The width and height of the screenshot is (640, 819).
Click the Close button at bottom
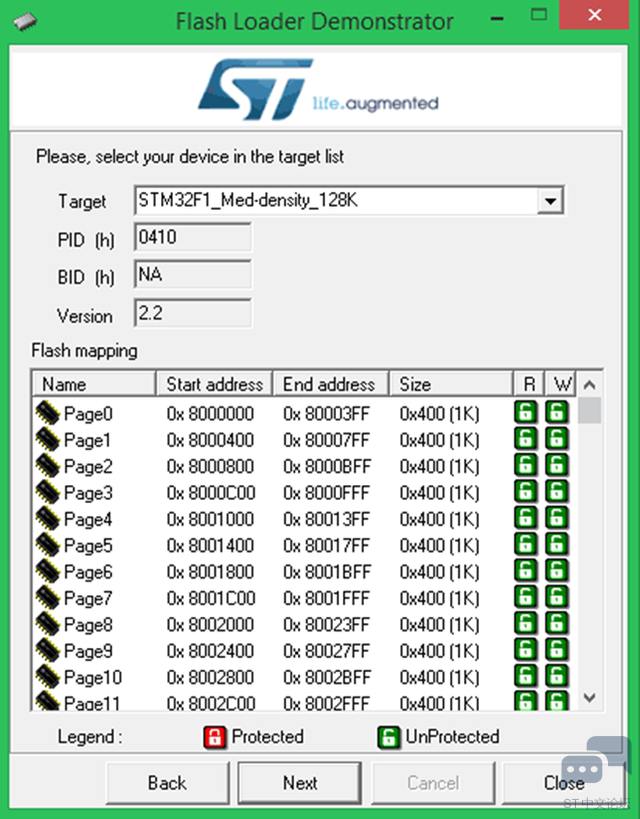click(x=563, y=783)
